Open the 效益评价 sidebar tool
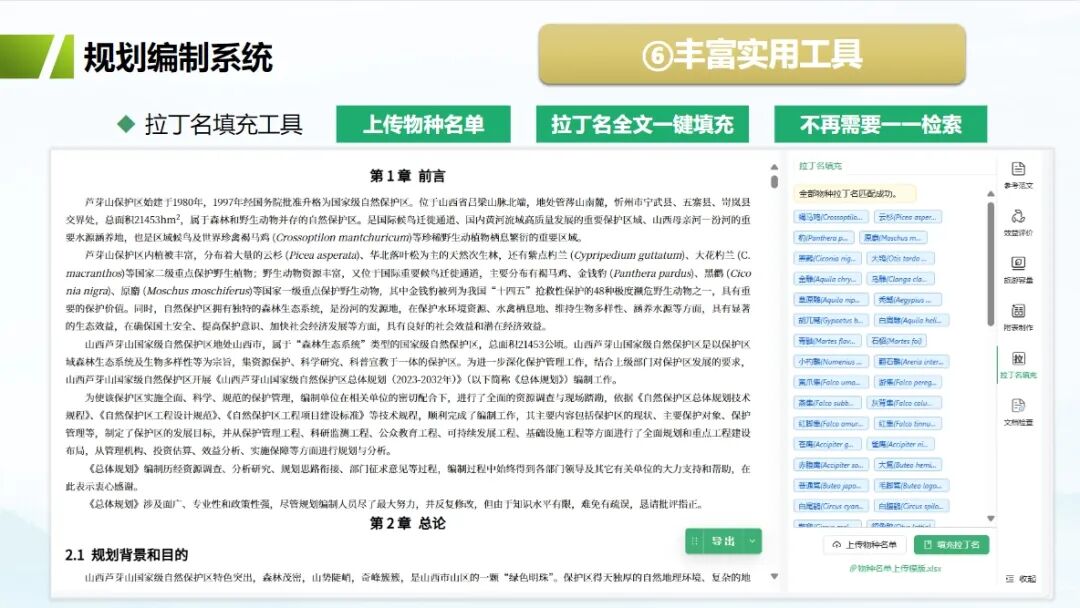1080x608 pixels. [1018, 223]
